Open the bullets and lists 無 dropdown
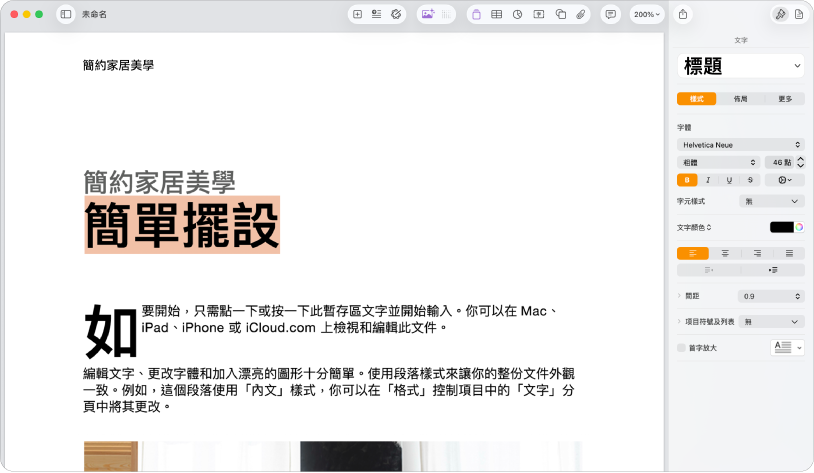The width and height of the screenshot is (814, 473). tap(771, 322)
